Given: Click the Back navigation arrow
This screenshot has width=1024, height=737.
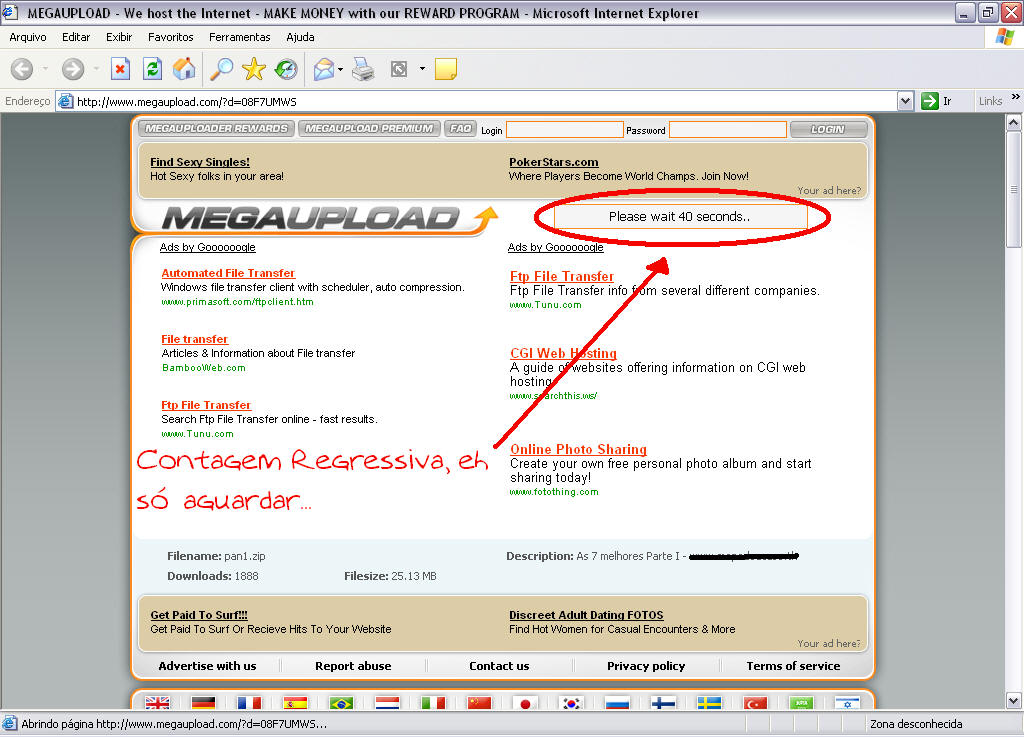Looking at the screenshot, I should pyautogui.click(x=22, y=69).
